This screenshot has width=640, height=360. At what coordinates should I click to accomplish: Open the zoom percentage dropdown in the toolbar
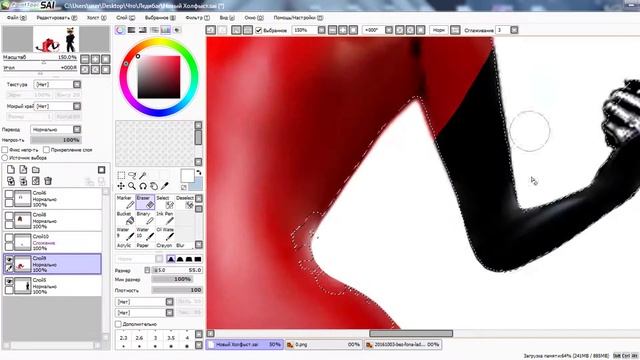point(322,30)
